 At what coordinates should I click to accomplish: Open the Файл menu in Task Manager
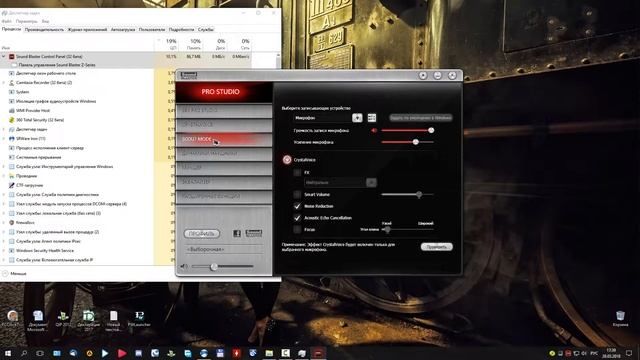tap(7, 21)
